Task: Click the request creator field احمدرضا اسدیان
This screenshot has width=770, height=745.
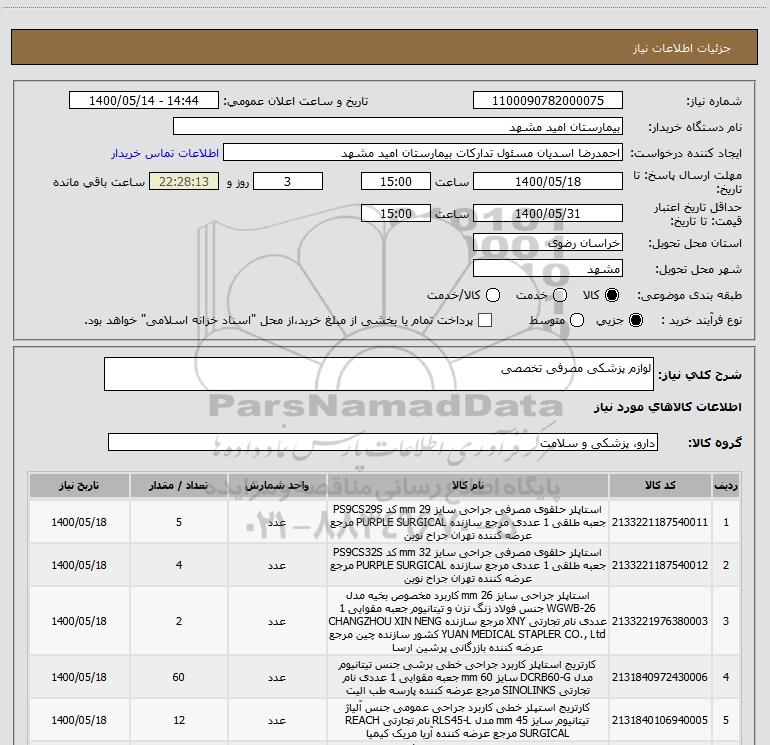Action: (x=423, y=153)
